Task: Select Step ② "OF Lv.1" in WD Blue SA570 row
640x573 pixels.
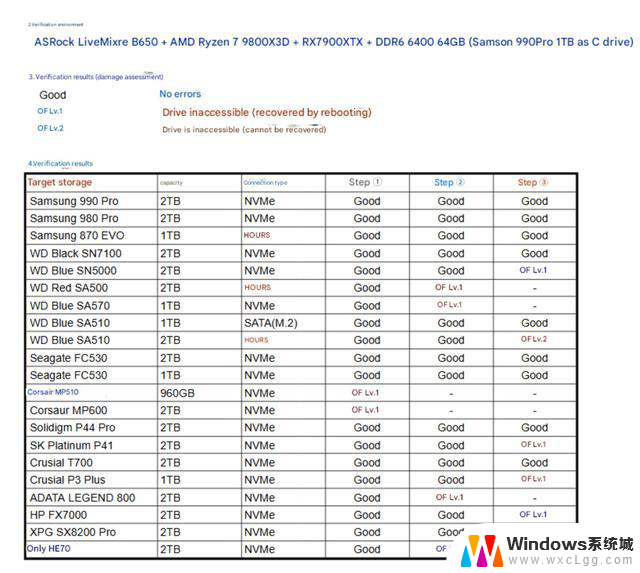Action: pyautogui.click(x=449, y=304)
